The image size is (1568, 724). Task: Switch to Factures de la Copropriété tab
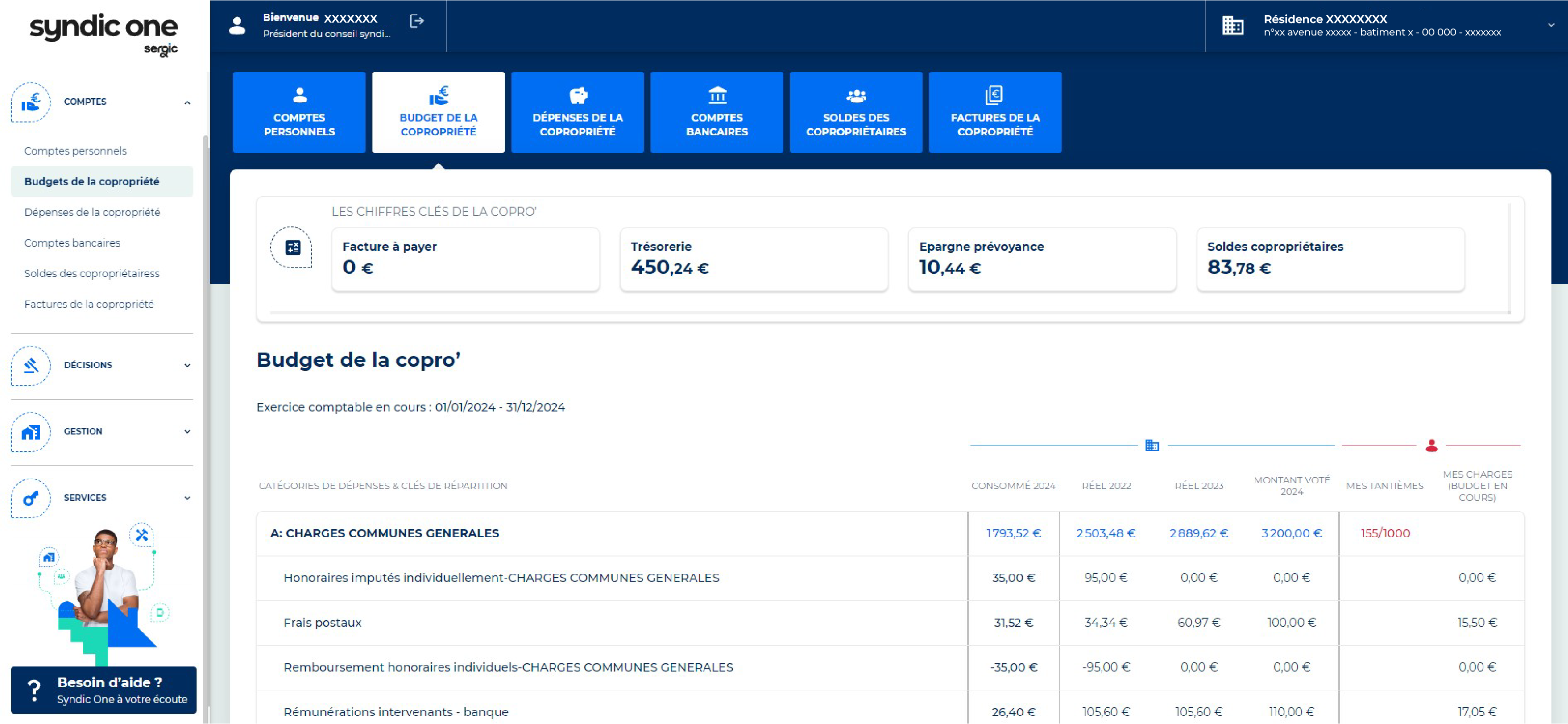pyautogui.click(x=995, y=112)
